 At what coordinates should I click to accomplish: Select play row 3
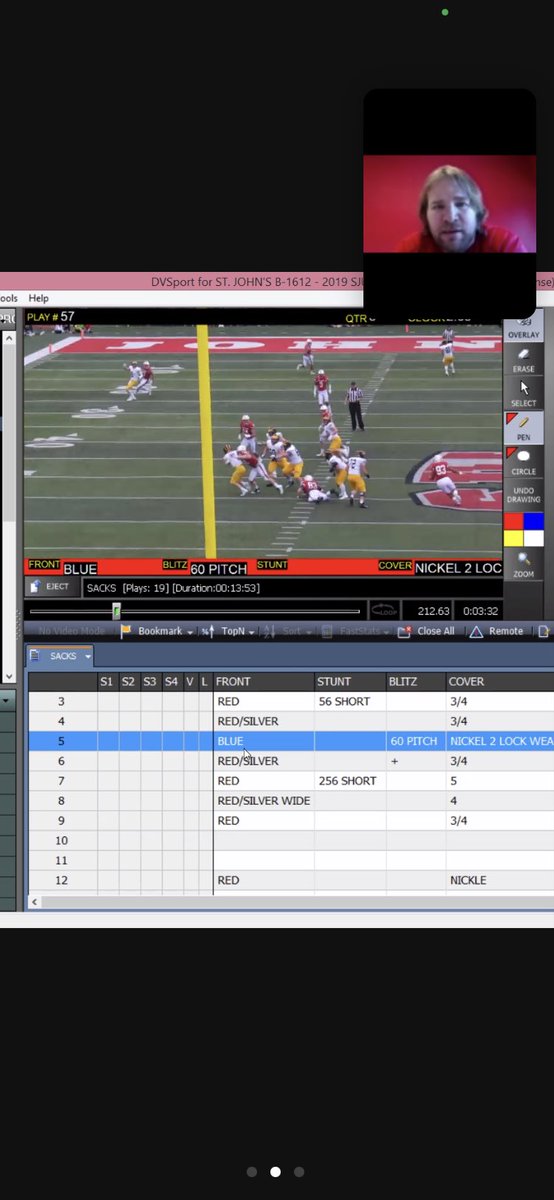click(61, 701)
